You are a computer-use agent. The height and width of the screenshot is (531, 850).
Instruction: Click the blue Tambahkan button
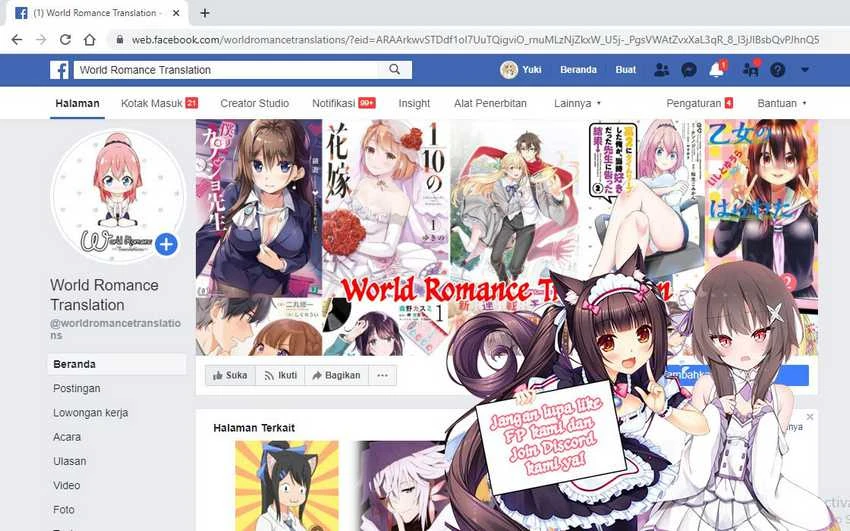tap(737, 375)
